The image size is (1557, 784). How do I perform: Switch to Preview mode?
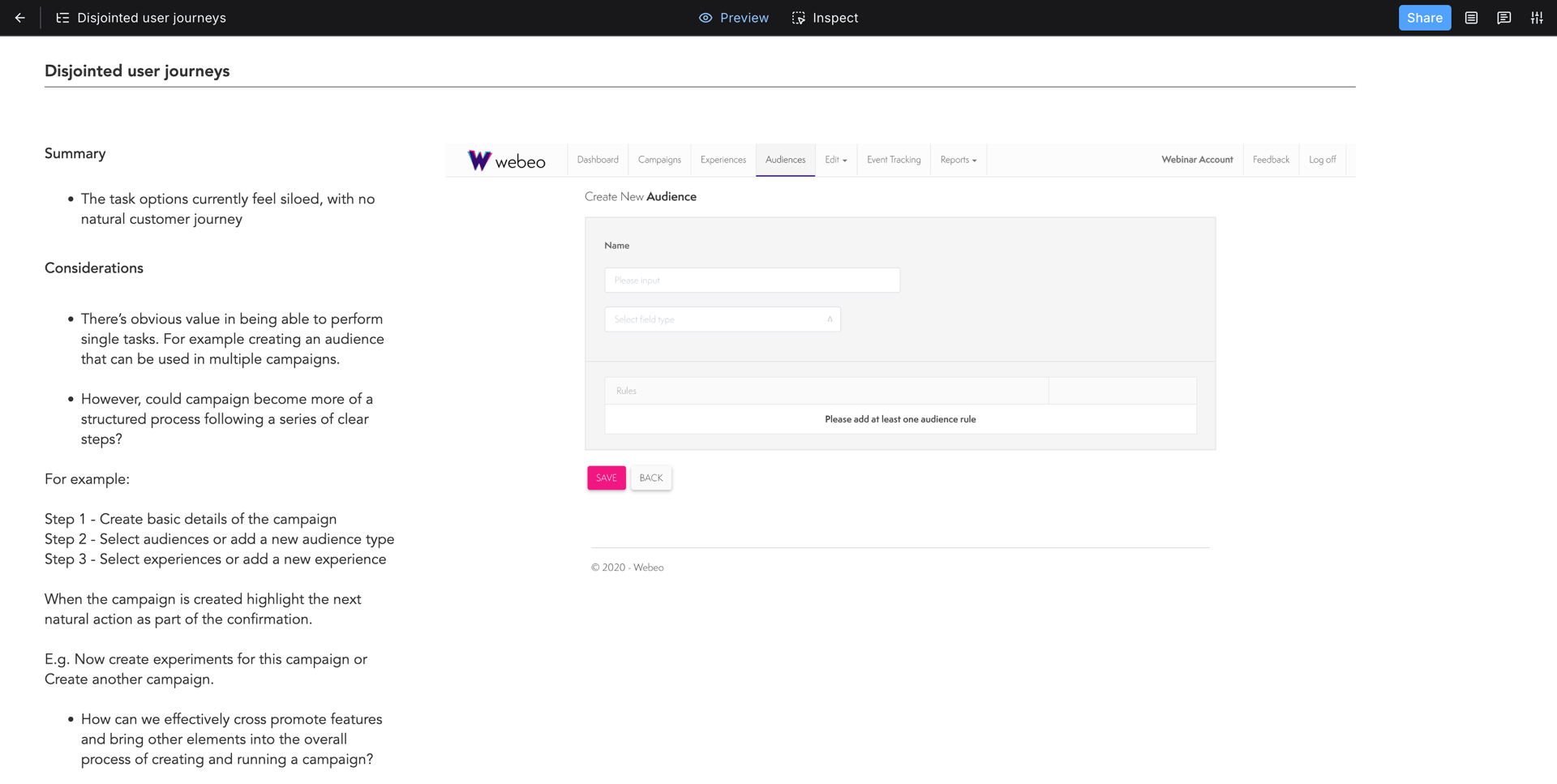(734, 18)
